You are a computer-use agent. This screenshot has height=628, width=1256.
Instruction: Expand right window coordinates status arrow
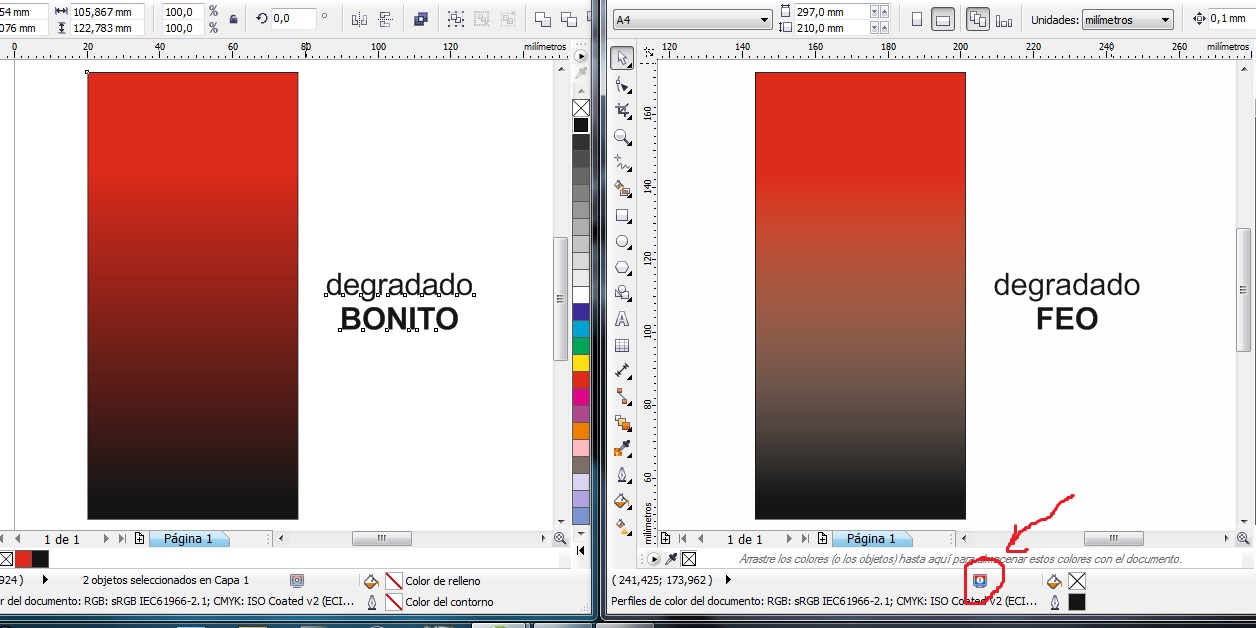(728, 580)
